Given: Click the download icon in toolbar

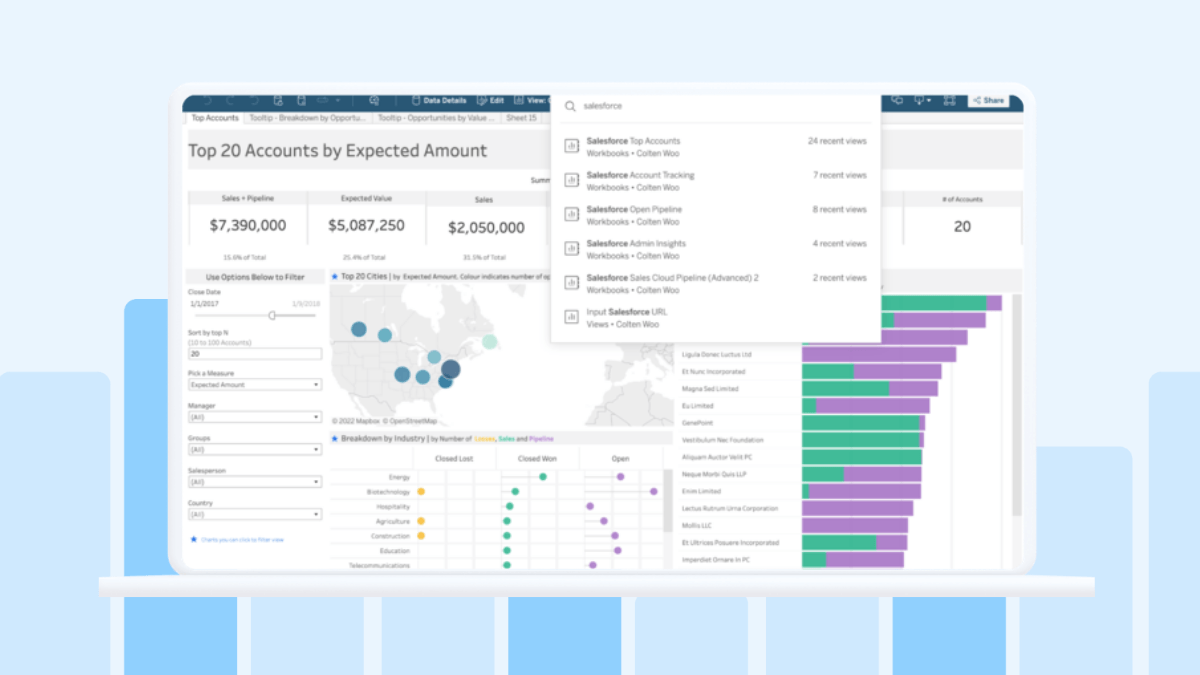Looking at the screenshot, I should [919, 100].
